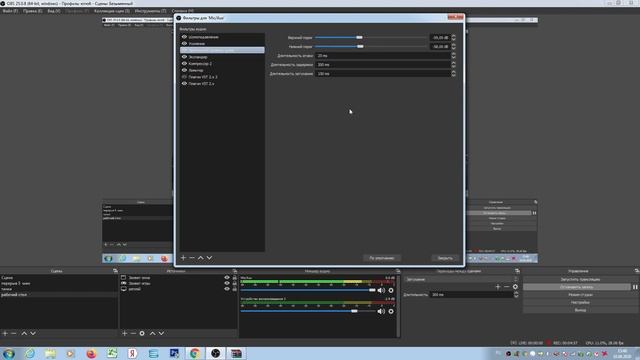Move the source down in Sources panel

(161, 333)
